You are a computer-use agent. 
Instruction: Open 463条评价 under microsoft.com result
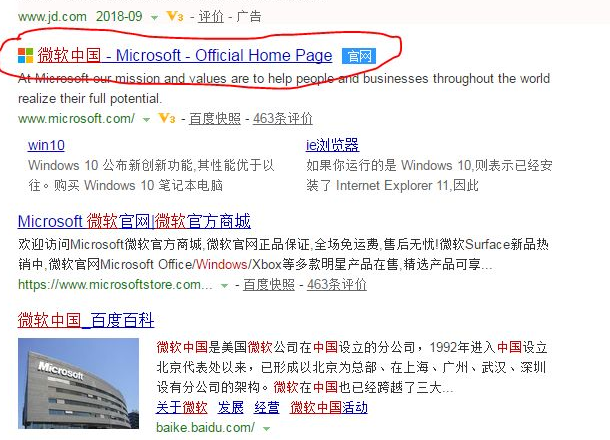click(x=283, y=118)
